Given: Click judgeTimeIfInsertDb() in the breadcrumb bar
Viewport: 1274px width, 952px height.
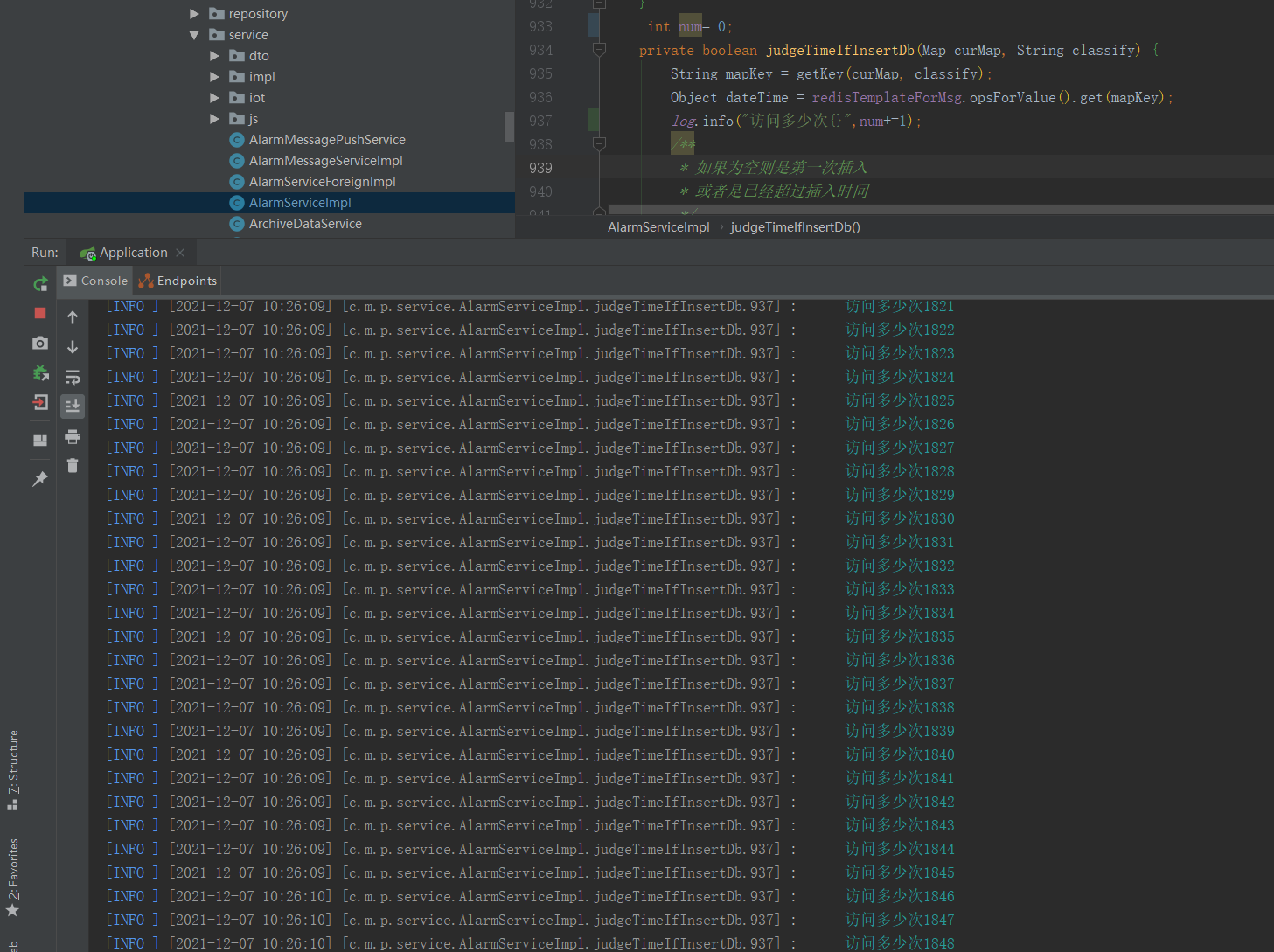Looking at the screenshot, I should point(794,226).
